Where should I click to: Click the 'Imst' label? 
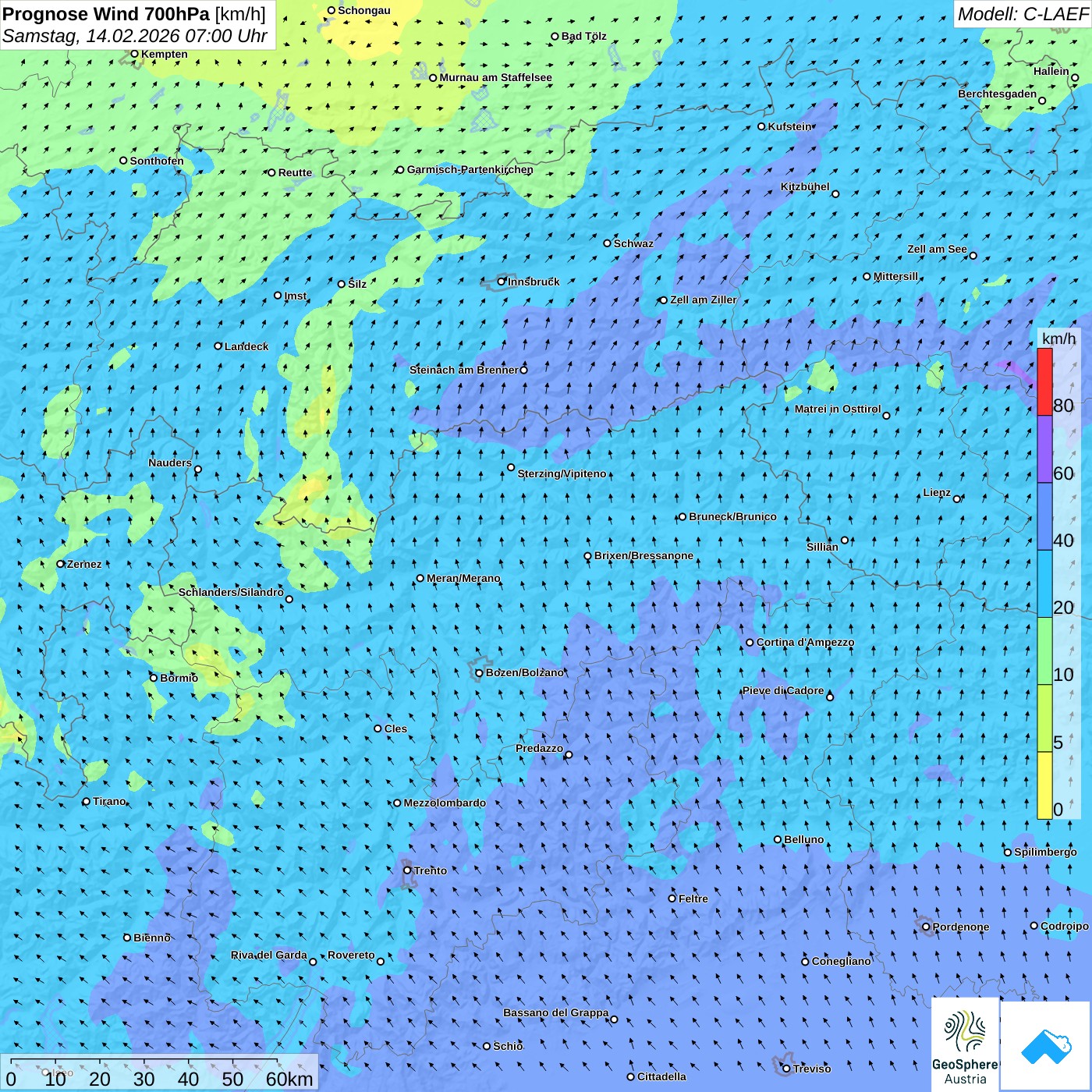click(296, 296)
